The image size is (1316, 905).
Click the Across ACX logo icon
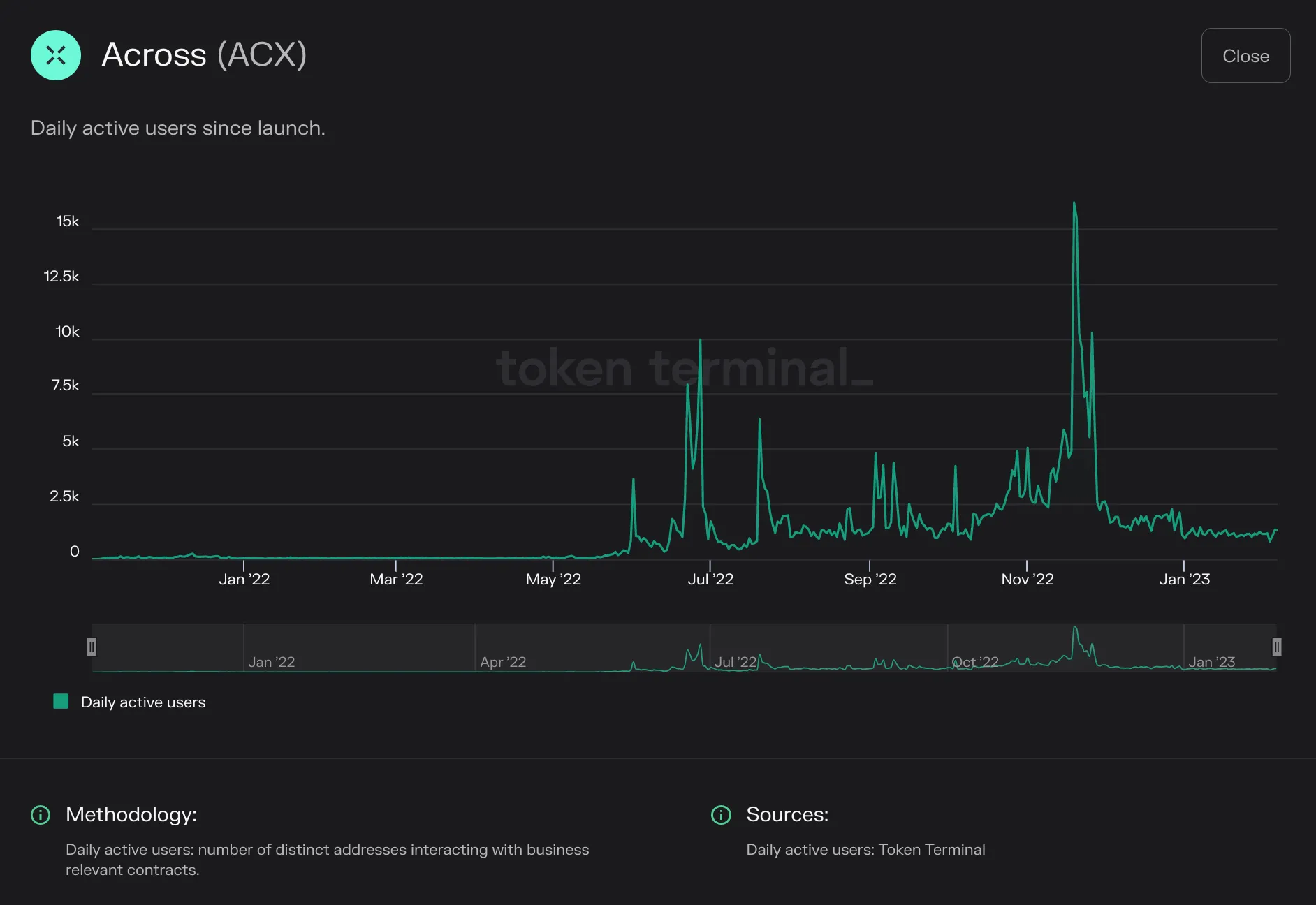(x=56, y=55)
